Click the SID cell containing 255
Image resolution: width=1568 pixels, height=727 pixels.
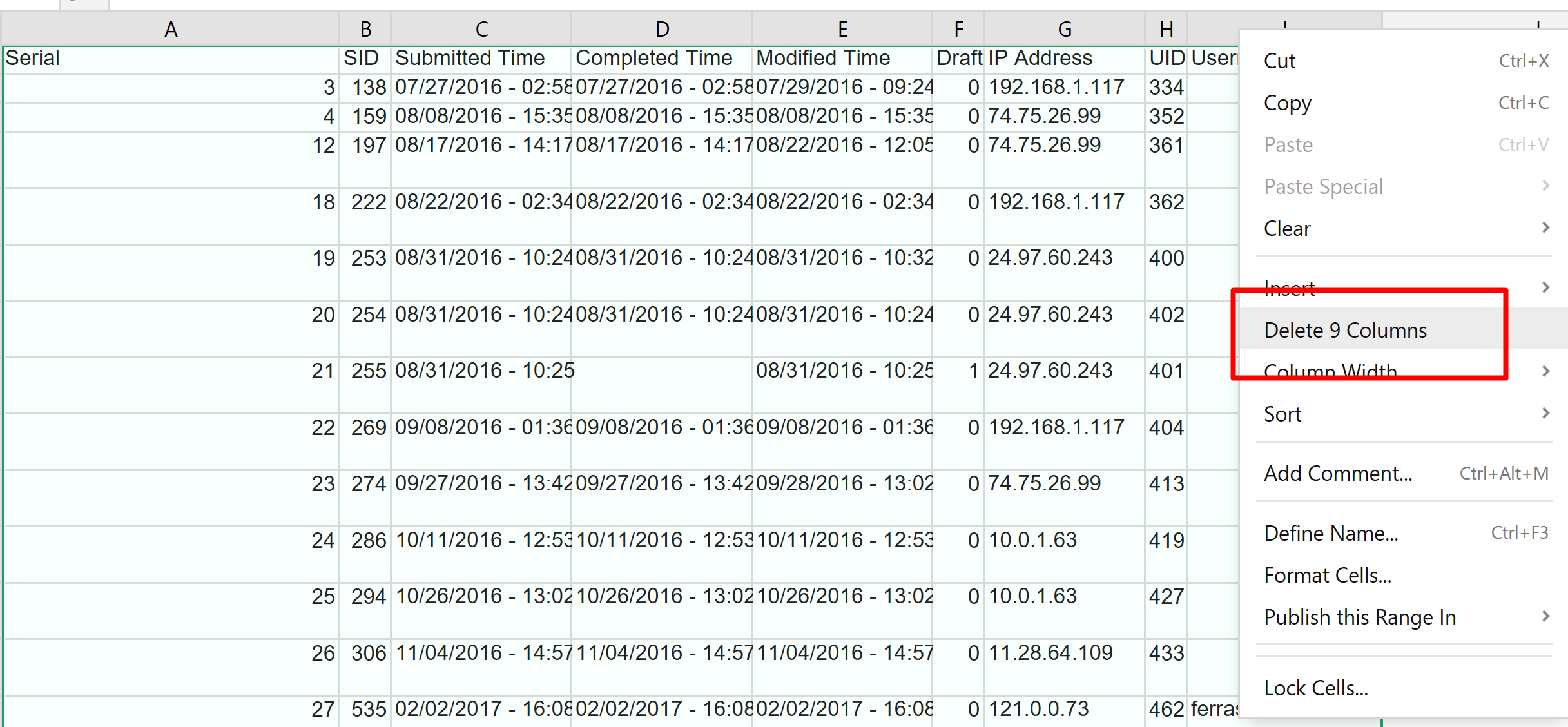[x=368, y=371]
